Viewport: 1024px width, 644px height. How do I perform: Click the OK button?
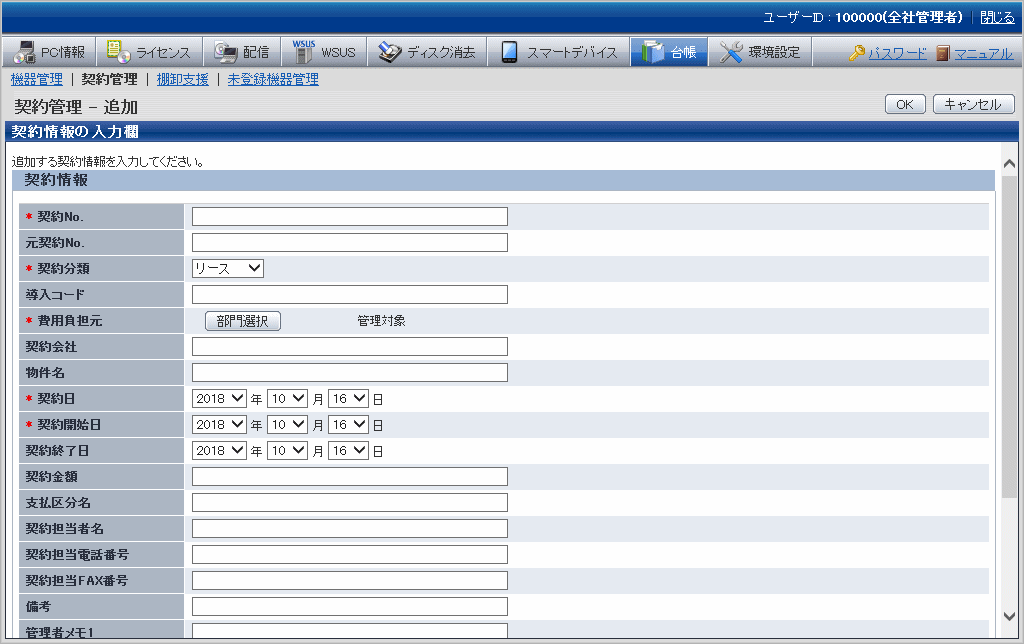(905, 105)
